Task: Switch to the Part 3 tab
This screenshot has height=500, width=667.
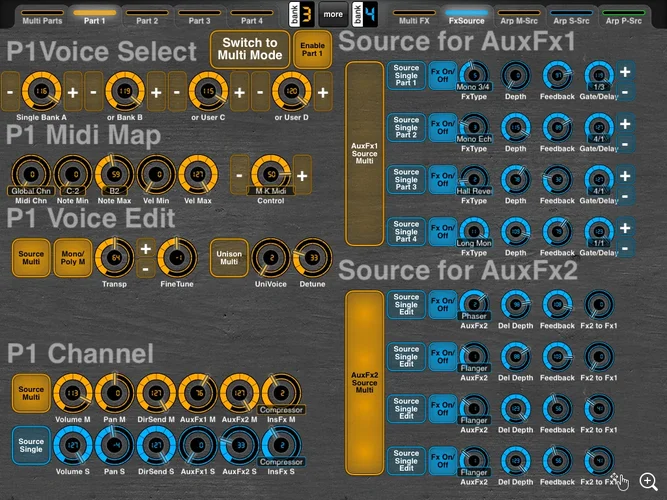Action: tap(199, 17)
